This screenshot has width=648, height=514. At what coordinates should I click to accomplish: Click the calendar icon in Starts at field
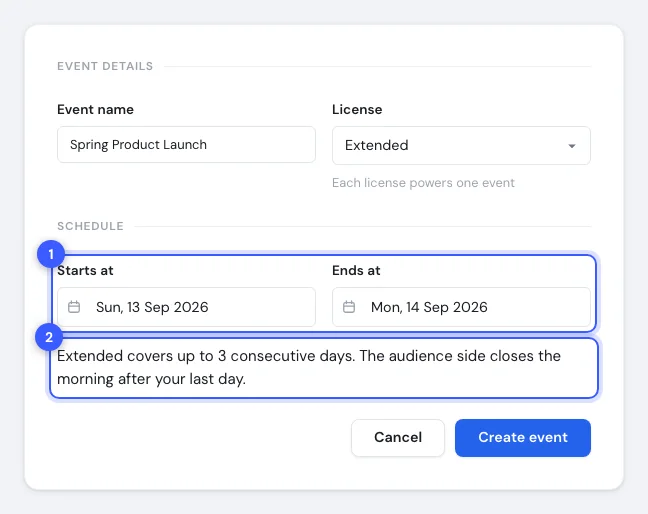pyautogui.click(x=74, y=307)
